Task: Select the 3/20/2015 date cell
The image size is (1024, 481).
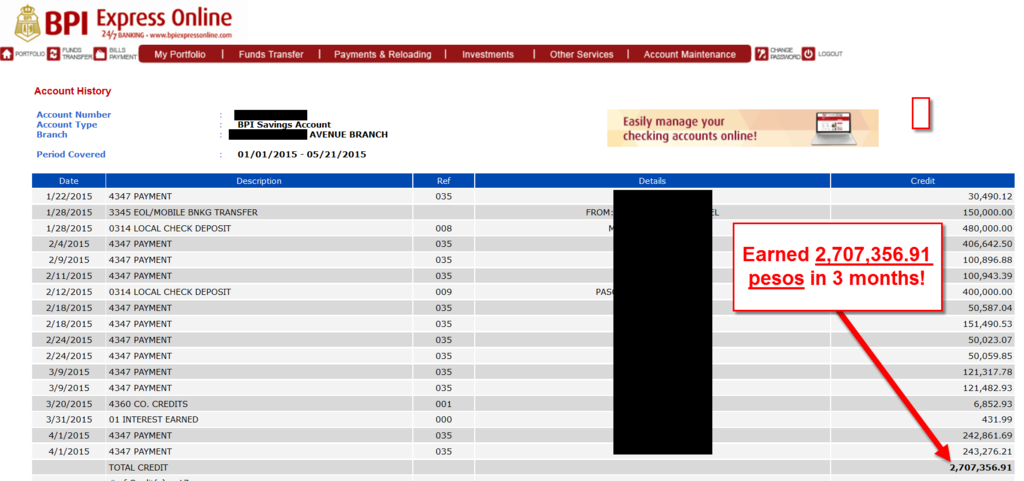Action: click(x=69, y=403)
